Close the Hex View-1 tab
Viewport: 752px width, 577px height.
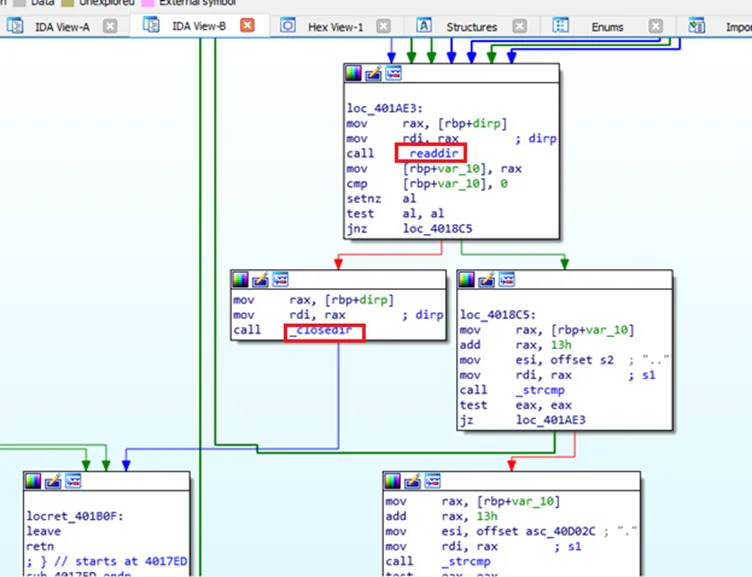pyautogui.click(x=383, y=26)
